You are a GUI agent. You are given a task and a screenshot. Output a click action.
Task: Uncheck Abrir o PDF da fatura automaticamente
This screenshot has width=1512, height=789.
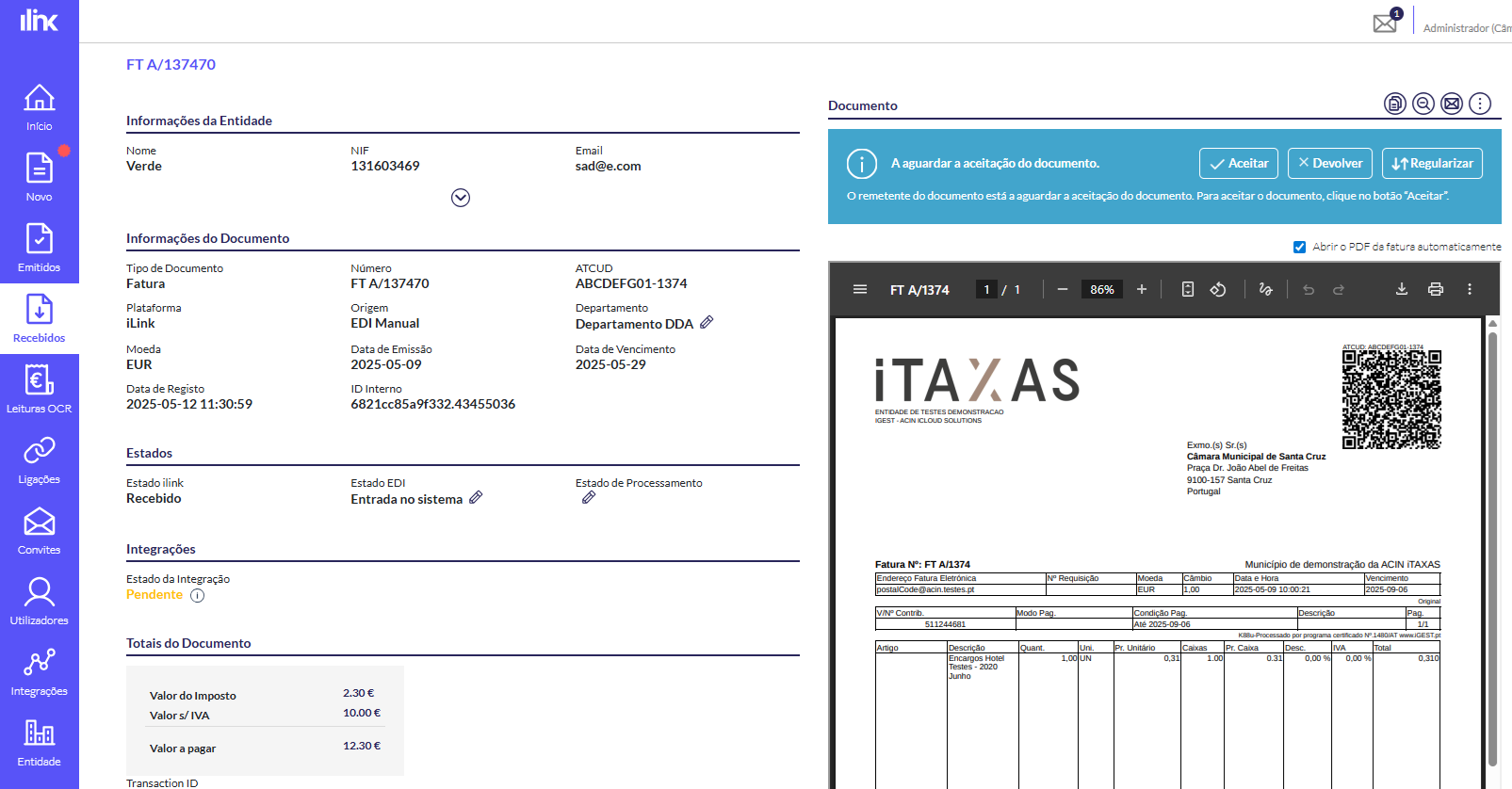(x=1300, y=247)
